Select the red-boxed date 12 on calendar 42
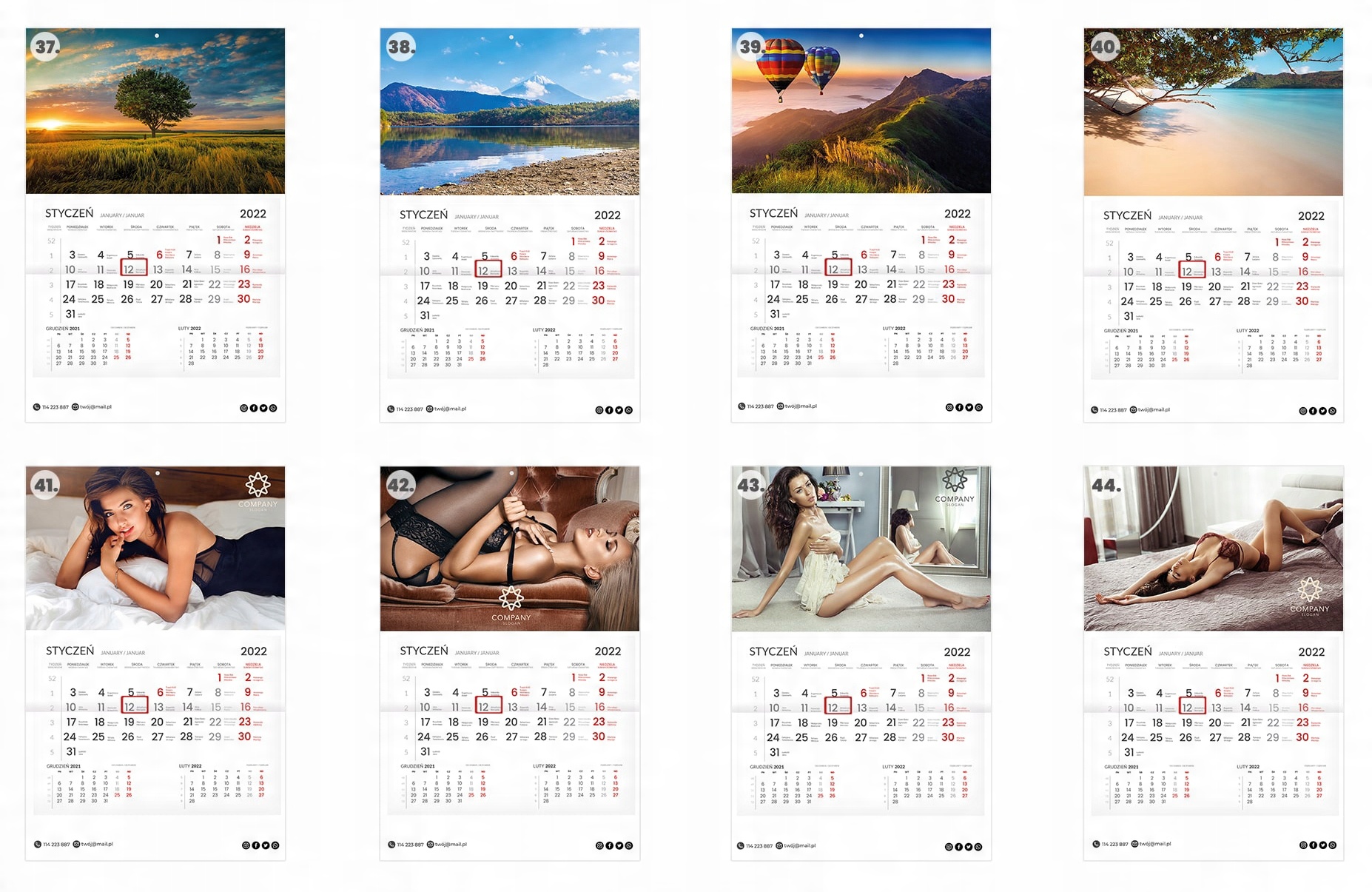Screen dimensions: 1372x892 coord(488,706)
